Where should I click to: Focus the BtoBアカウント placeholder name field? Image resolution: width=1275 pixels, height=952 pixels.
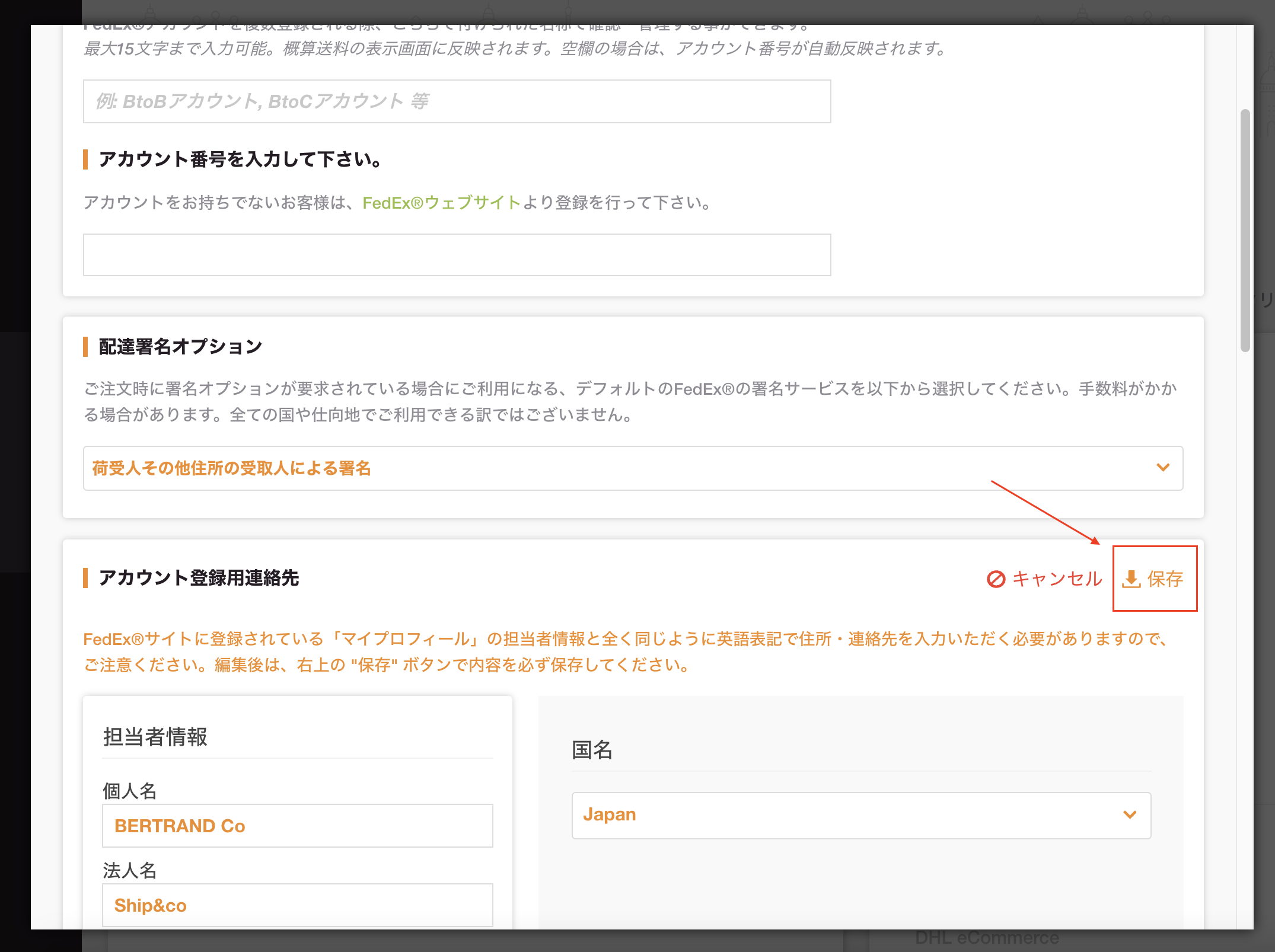(457, 101)
